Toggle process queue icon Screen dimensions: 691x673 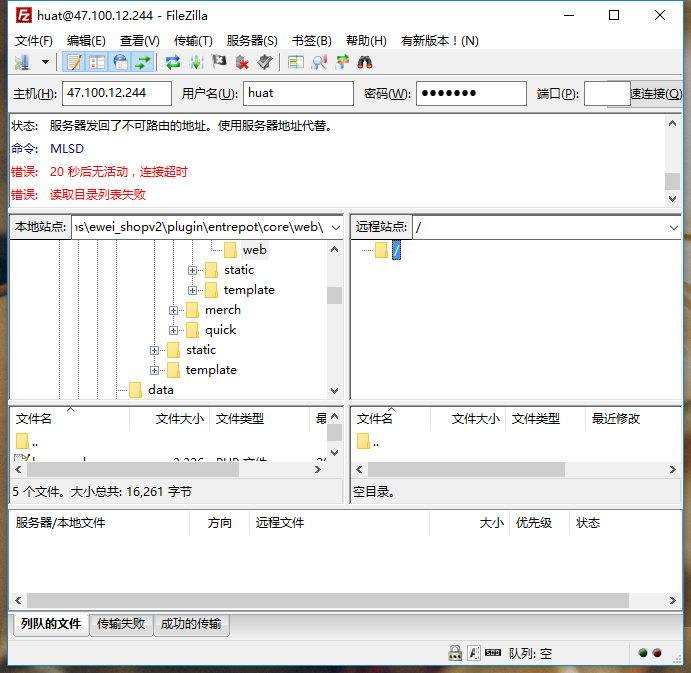coord(196,62)
